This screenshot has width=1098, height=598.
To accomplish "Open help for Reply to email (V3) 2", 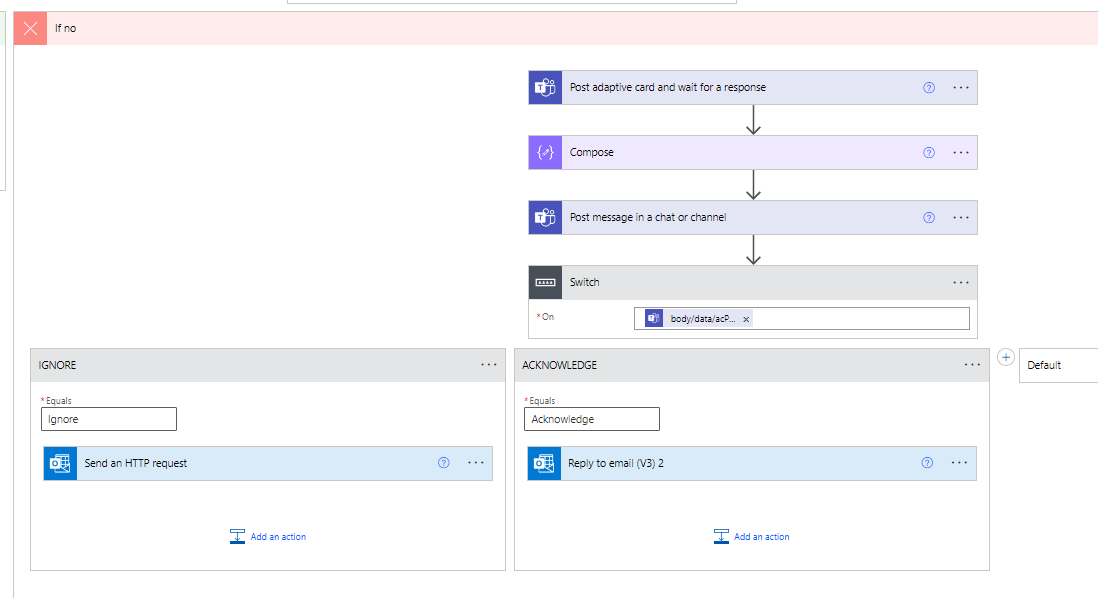I will click(x=926, y=463).
